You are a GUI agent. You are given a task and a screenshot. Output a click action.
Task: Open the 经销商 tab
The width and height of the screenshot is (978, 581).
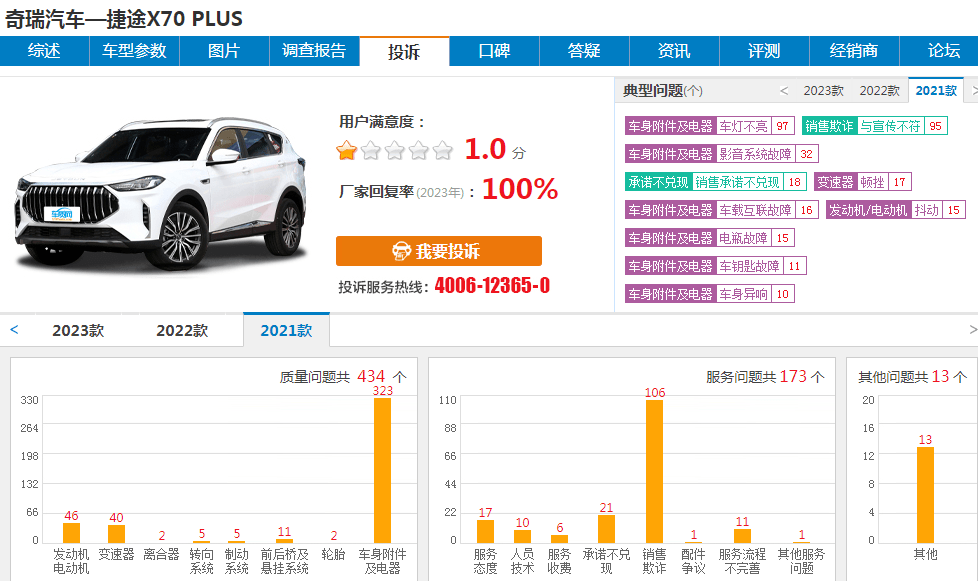(x=854, y=51)
